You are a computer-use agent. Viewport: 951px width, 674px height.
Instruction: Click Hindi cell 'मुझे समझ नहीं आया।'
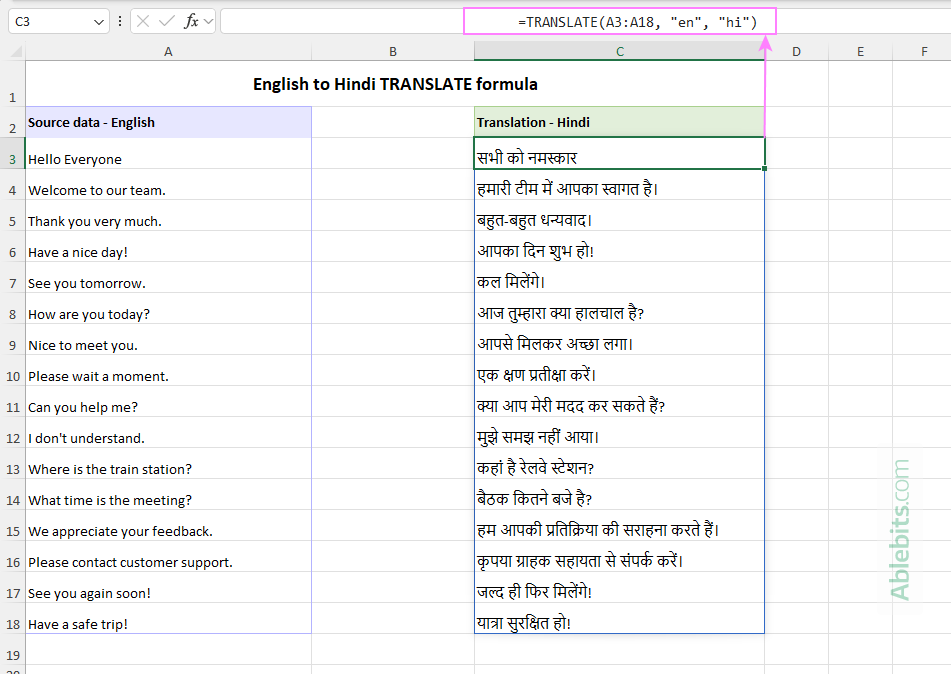click(x=619, y=432)
